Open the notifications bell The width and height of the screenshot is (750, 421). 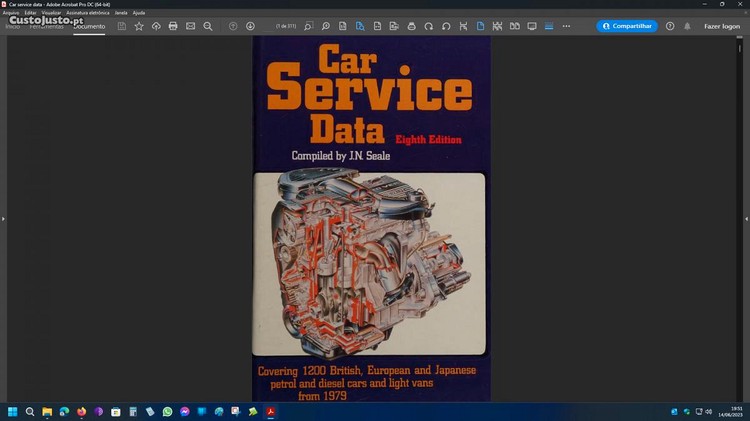coord(687,26)
